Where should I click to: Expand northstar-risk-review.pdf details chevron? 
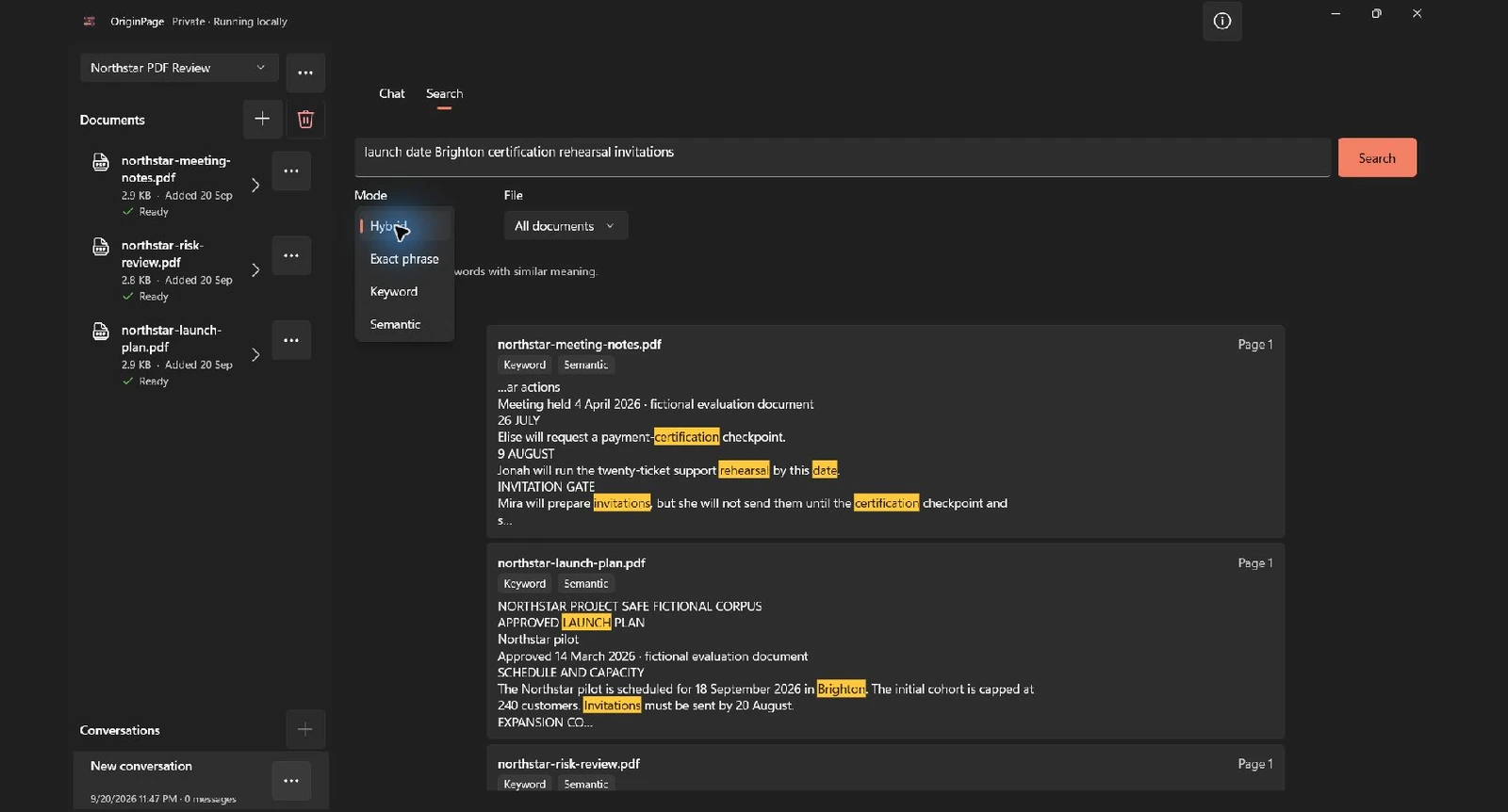[x=255, y=269]
